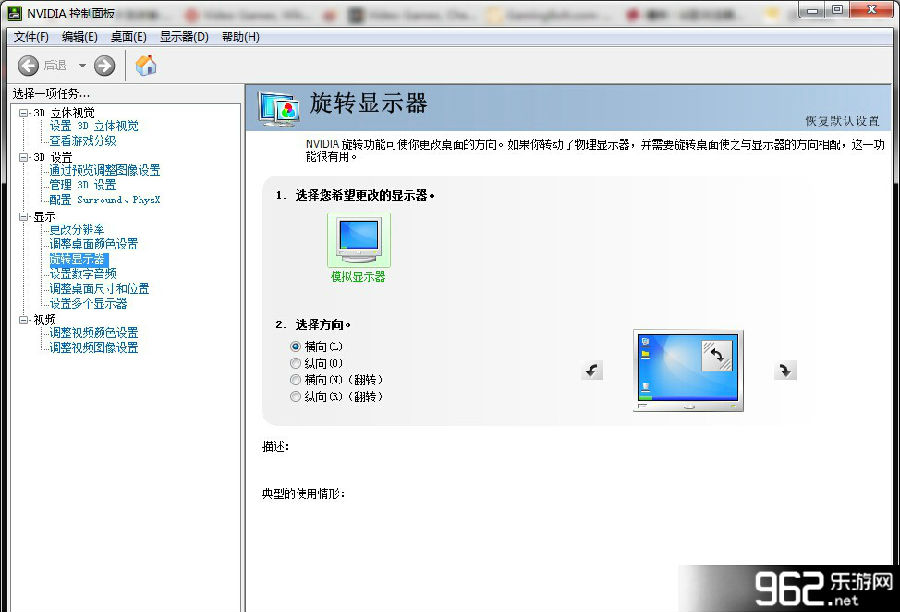Click the 视频 category label
900x612 pixels.
(44, 319)
